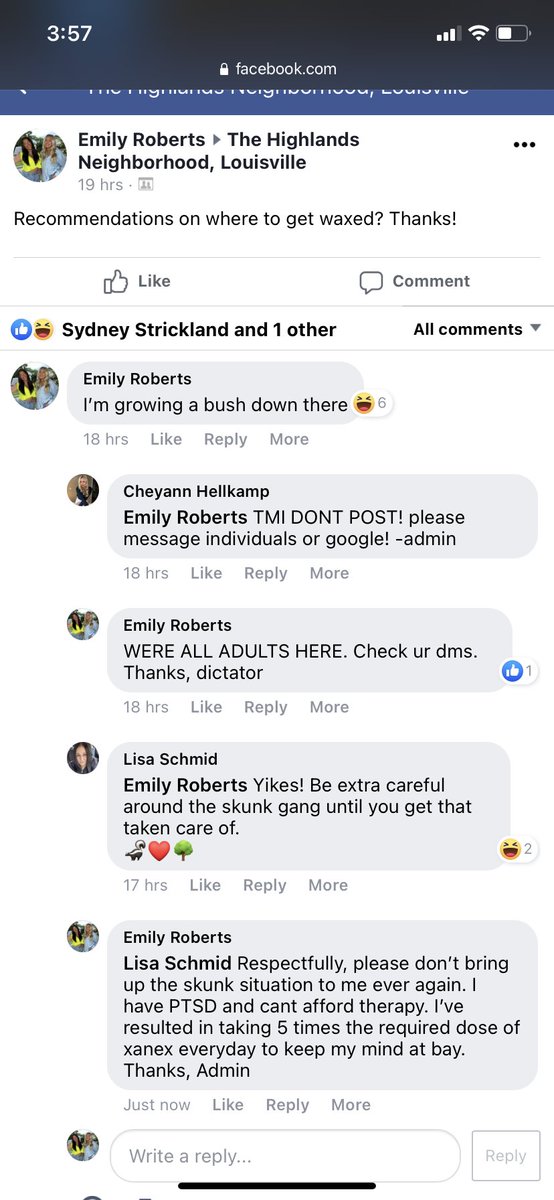The width and height of the screenshot is (554, 1200).
Task: Tap laughing reaction on skunk gang comment
Action: point(518,850)
